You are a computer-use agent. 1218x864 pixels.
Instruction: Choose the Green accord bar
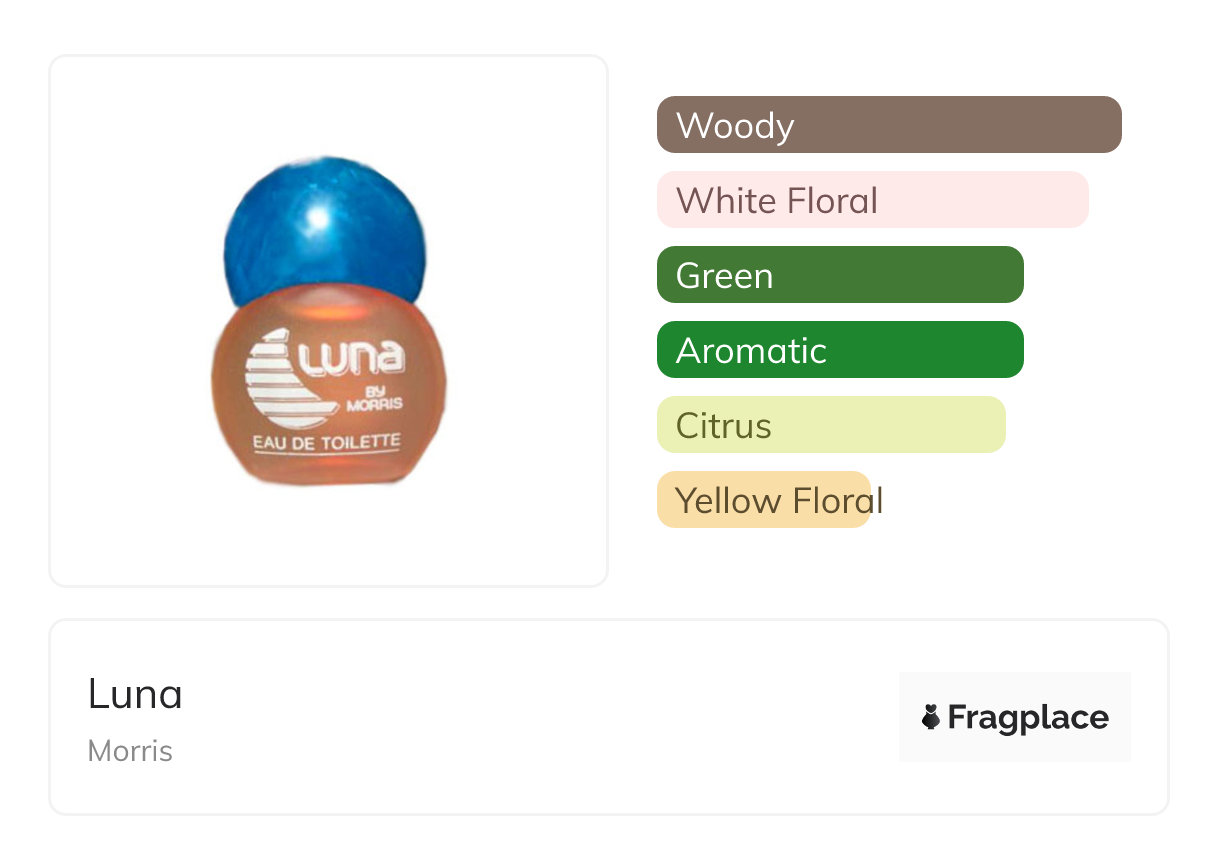840,275
